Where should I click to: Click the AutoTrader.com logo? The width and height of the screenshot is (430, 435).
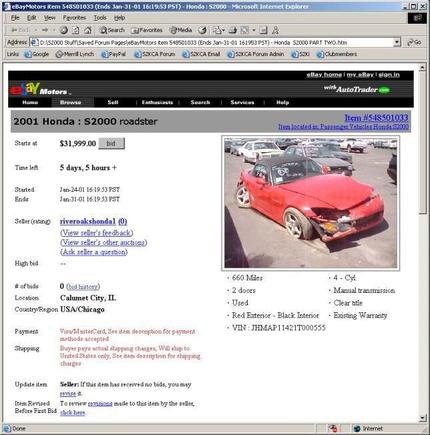coord(357,89)
